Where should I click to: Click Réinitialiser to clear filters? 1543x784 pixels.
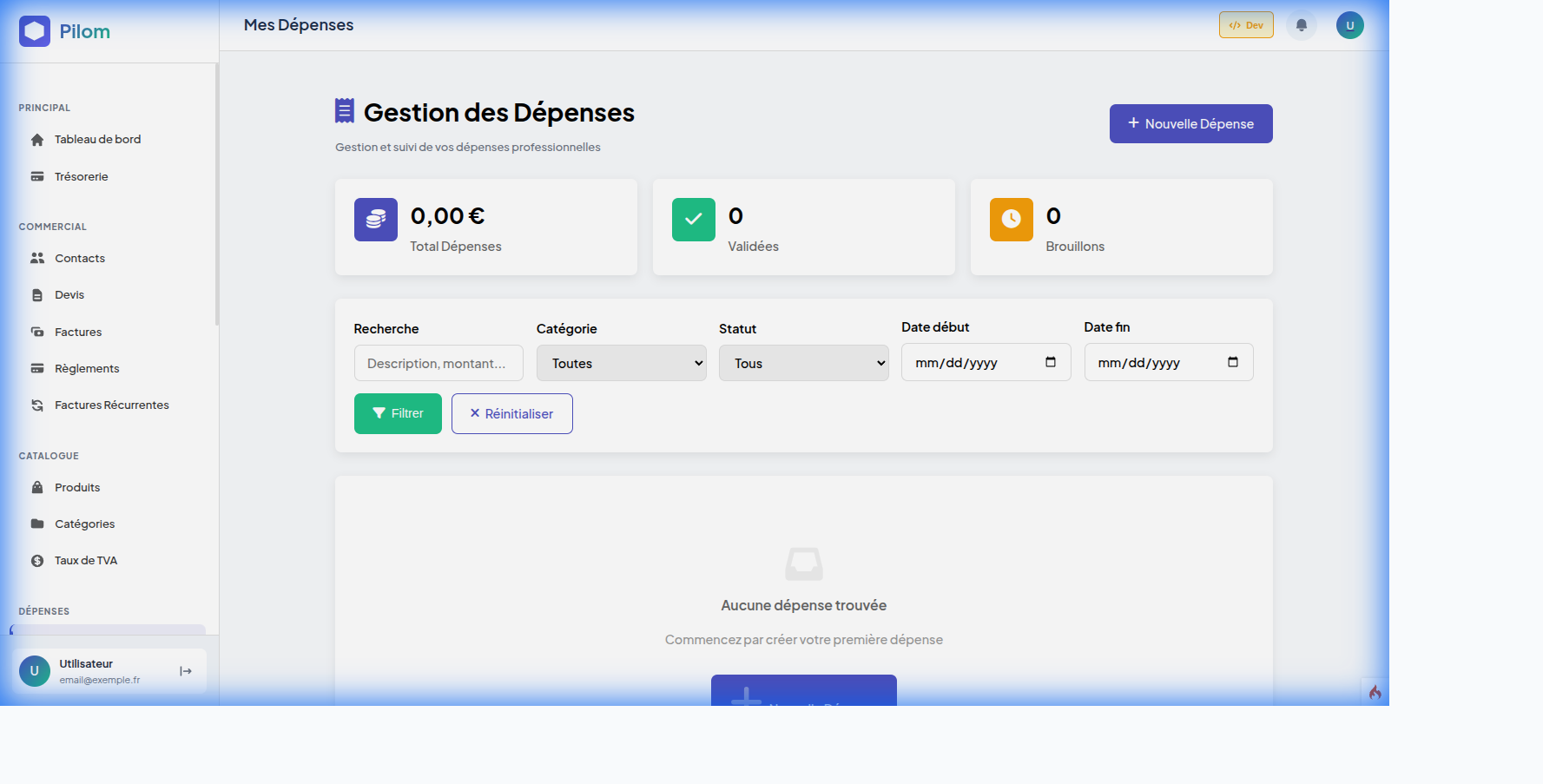(511, 413)
